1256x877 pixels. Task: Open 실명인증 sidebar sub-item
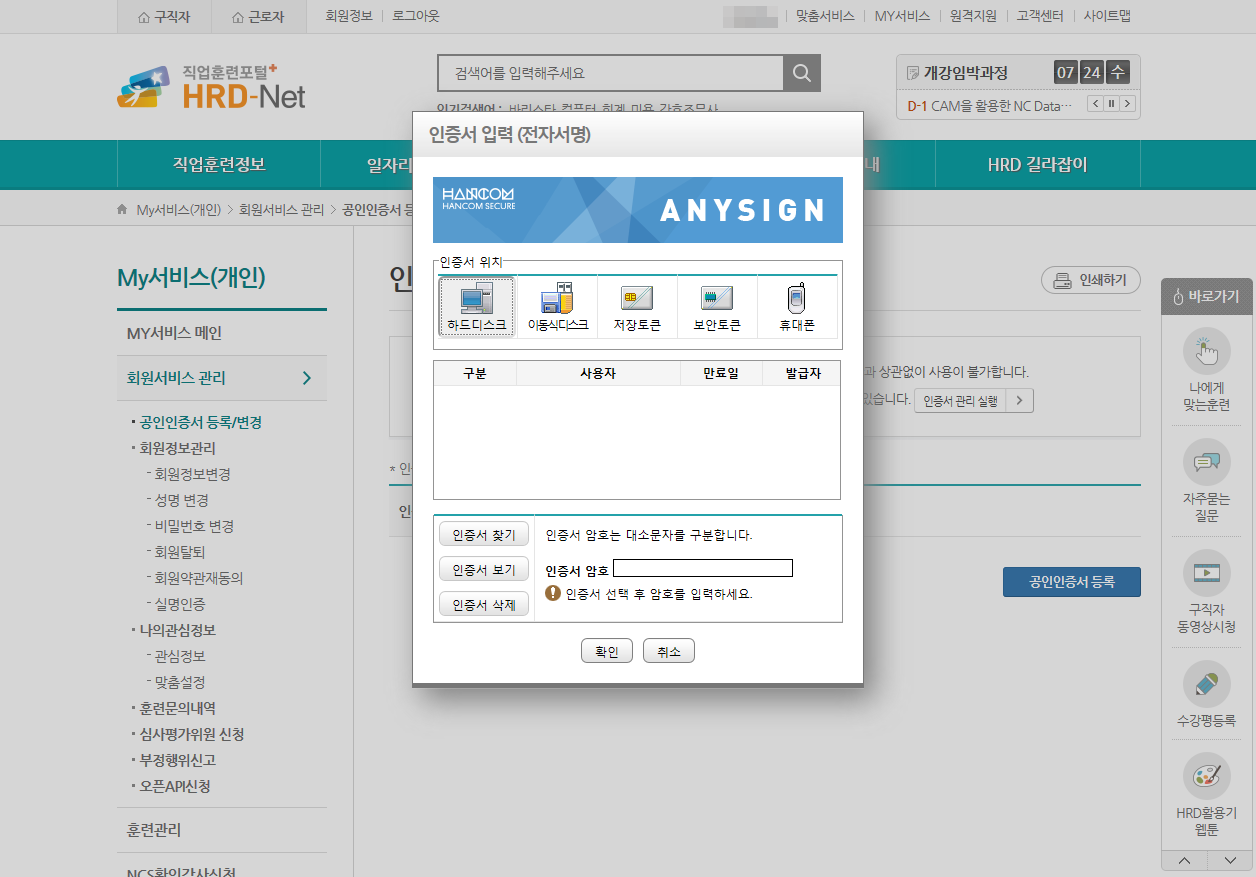[x=179, y=604]
